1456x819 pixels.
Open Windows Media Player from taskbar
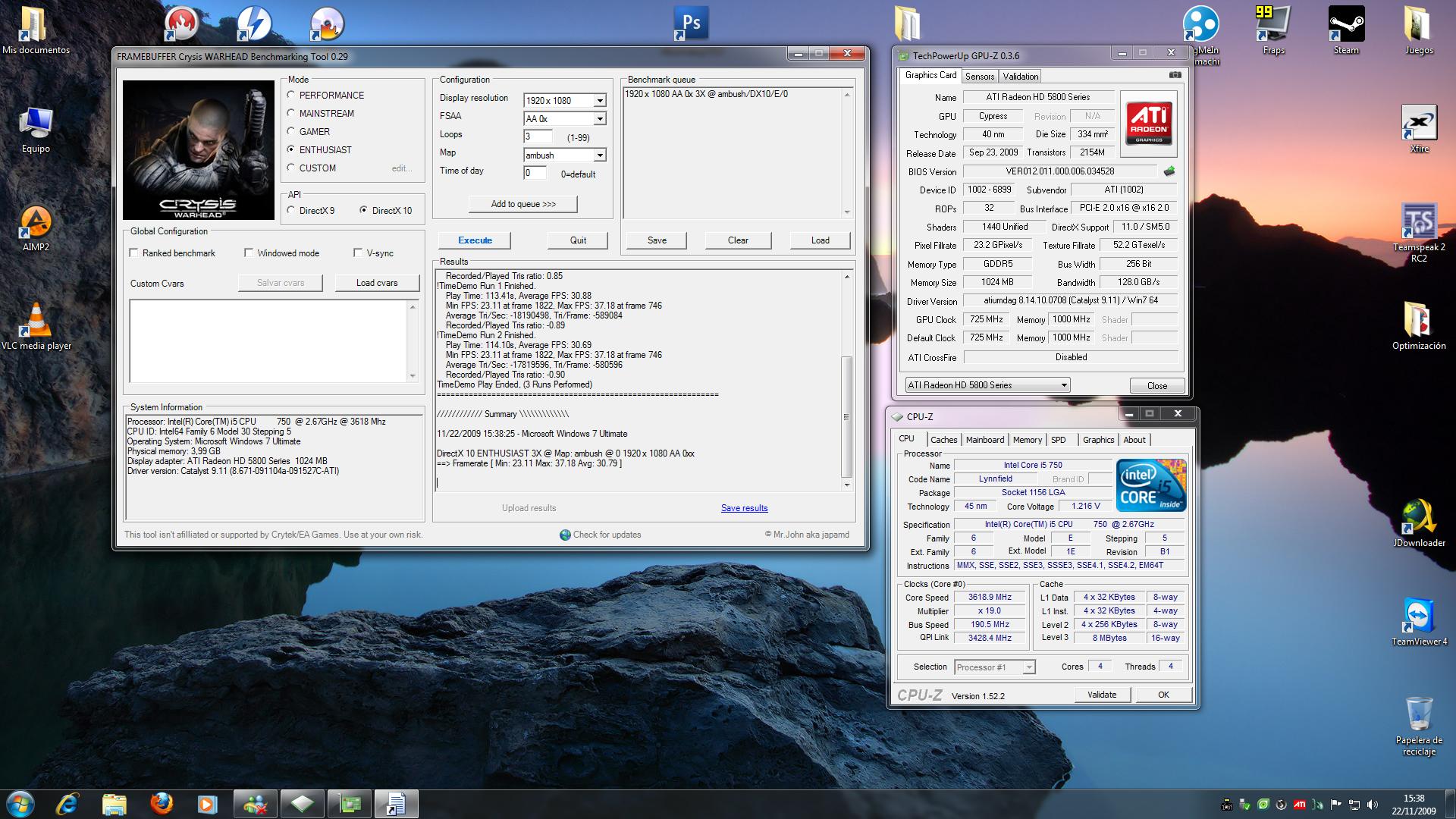coord(207,804)
